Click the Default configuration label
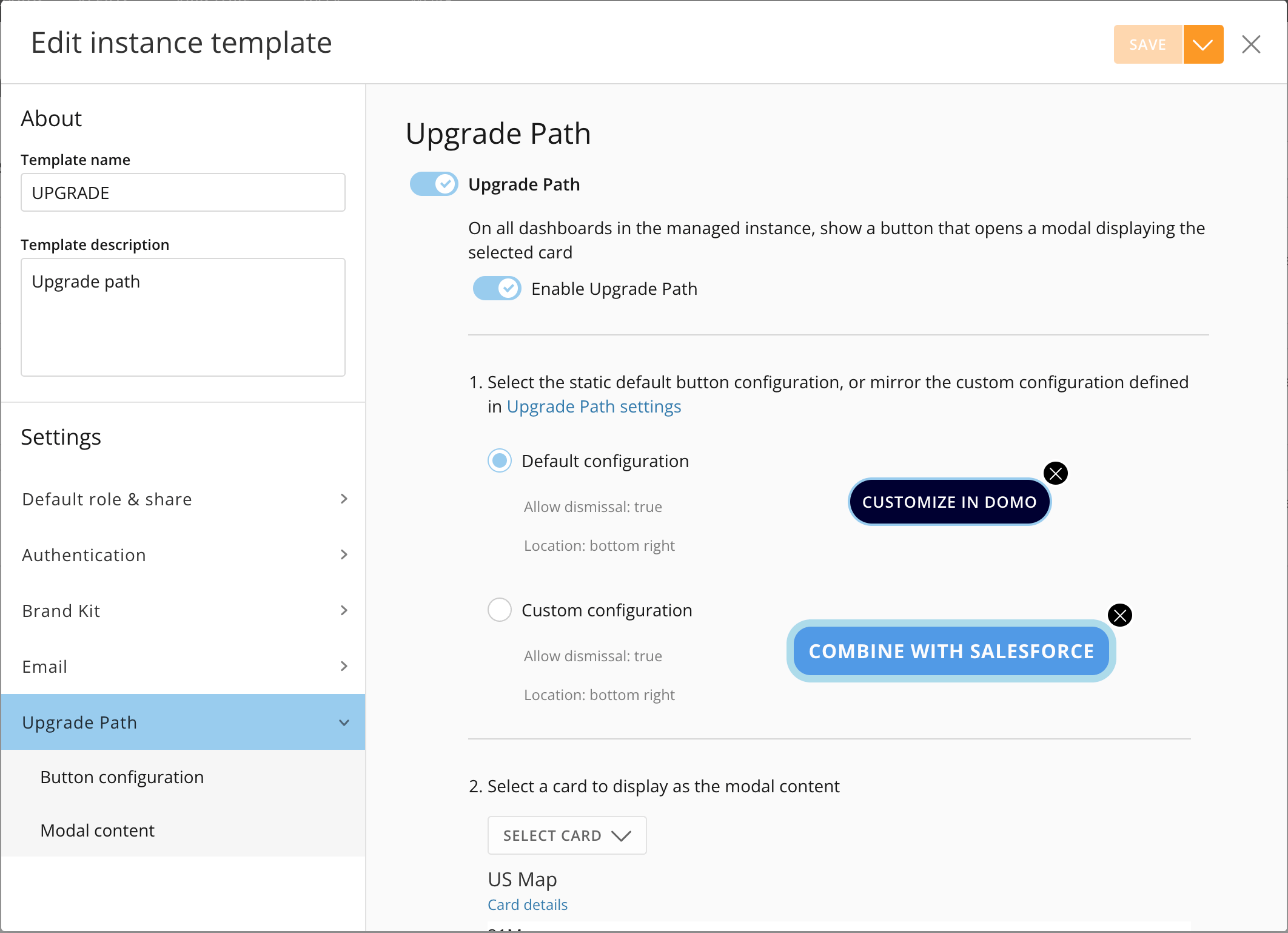1288x933 pixels. (605, 461)
